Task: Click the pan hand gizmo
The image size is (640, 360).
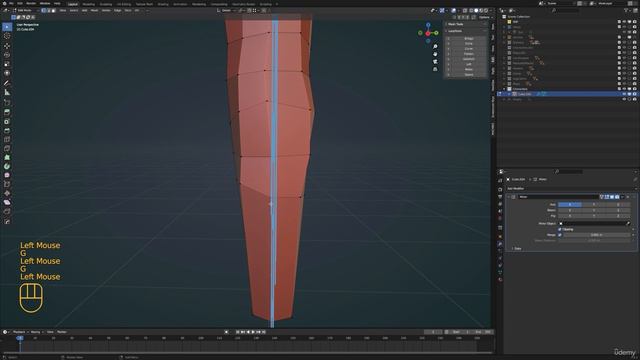Action: [x=435, y=54]
